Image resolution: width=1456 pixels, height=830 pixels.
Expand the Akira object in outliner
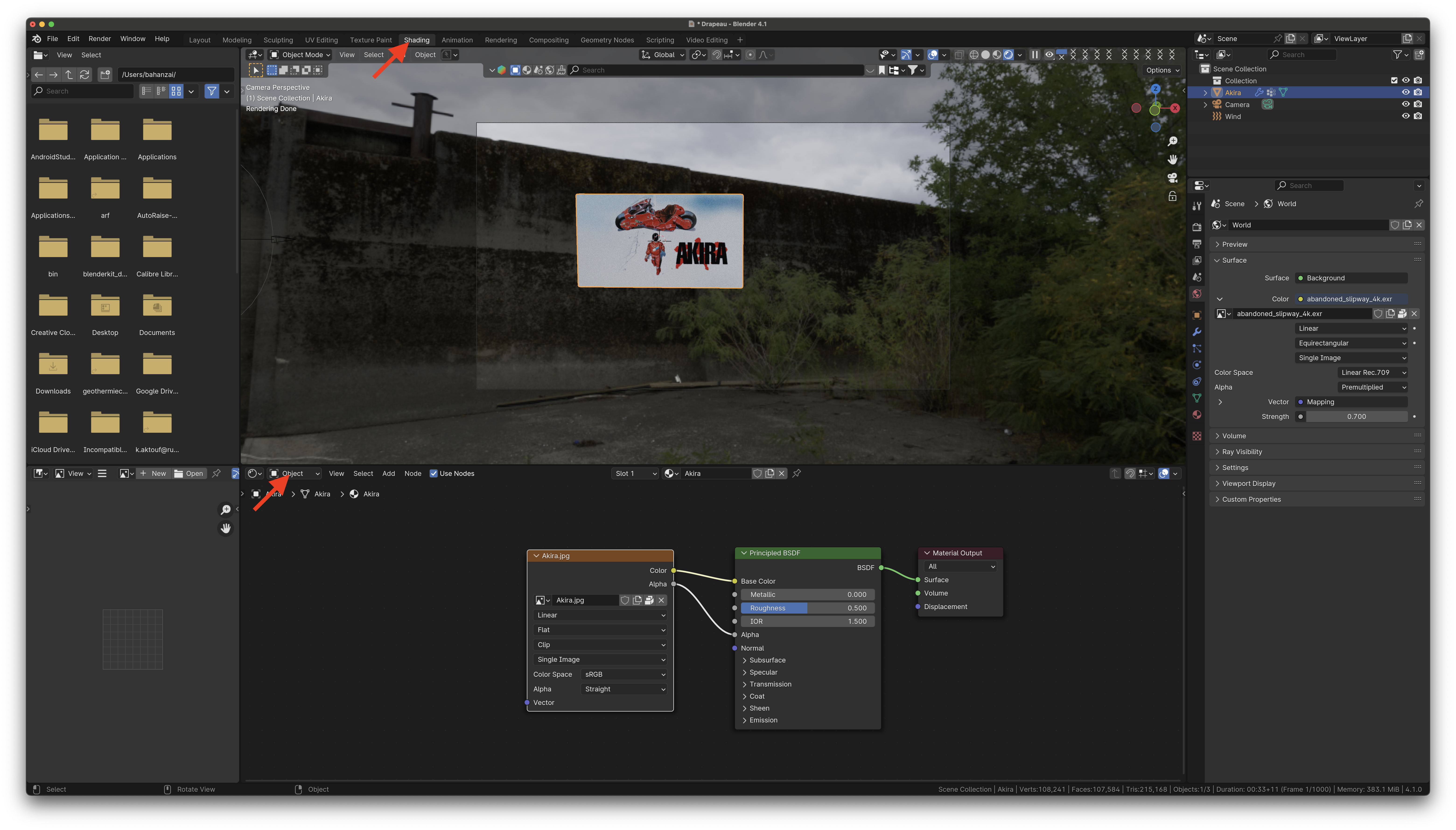pos(1205,92)
